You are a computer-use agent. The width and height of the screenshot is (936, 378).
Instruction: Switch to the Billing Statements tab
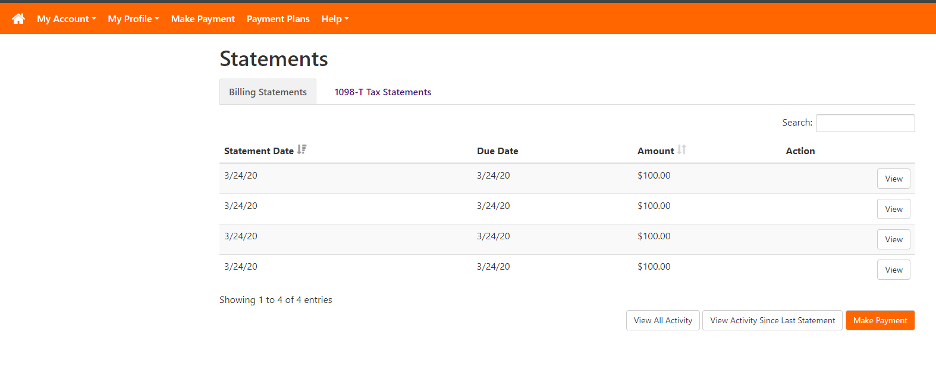[268, 92]
